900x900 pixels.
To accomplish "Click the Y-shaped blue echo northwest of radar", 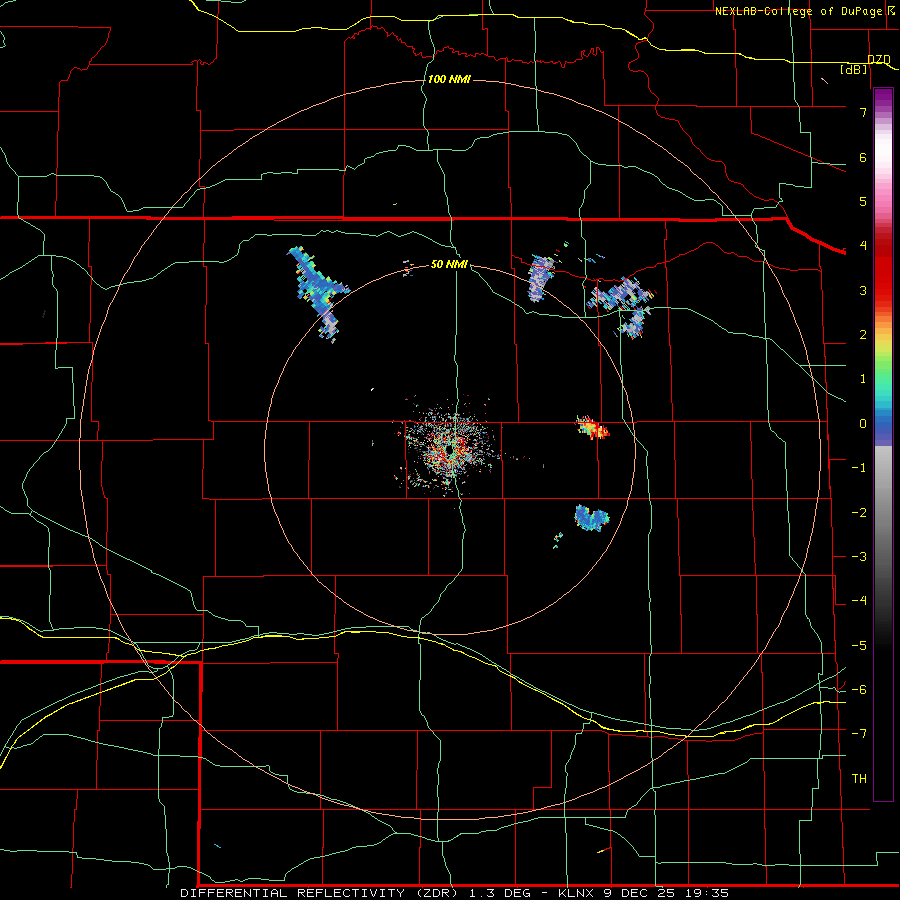I will [319, 293].
